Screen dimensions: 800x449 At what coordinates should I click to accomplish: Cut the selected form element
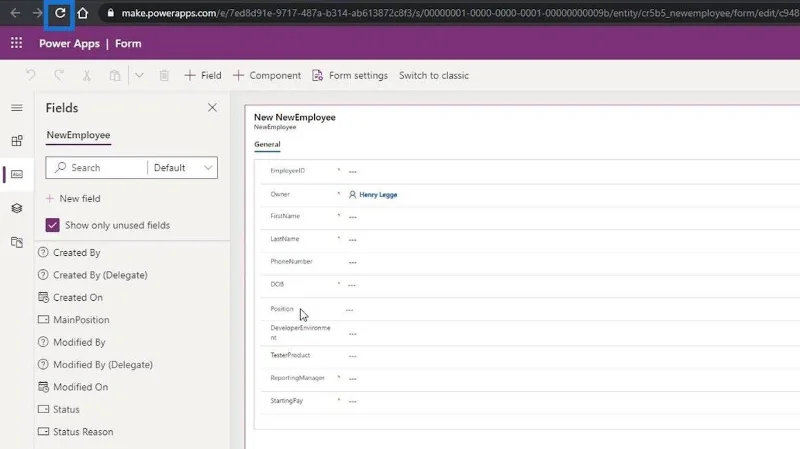point(87,76)
